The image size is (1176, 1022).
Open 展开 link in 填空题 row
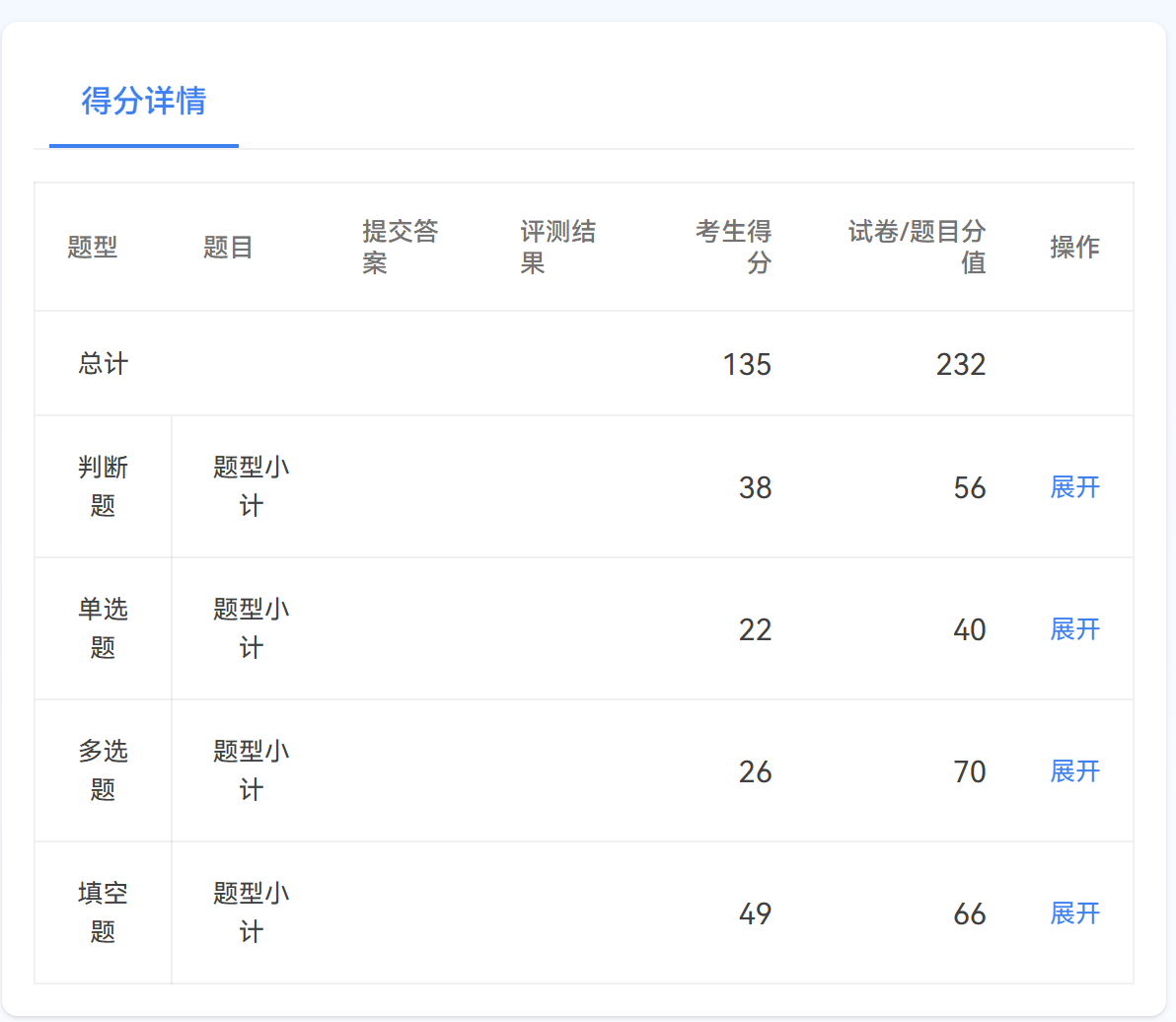click(x=1074, y=913)
